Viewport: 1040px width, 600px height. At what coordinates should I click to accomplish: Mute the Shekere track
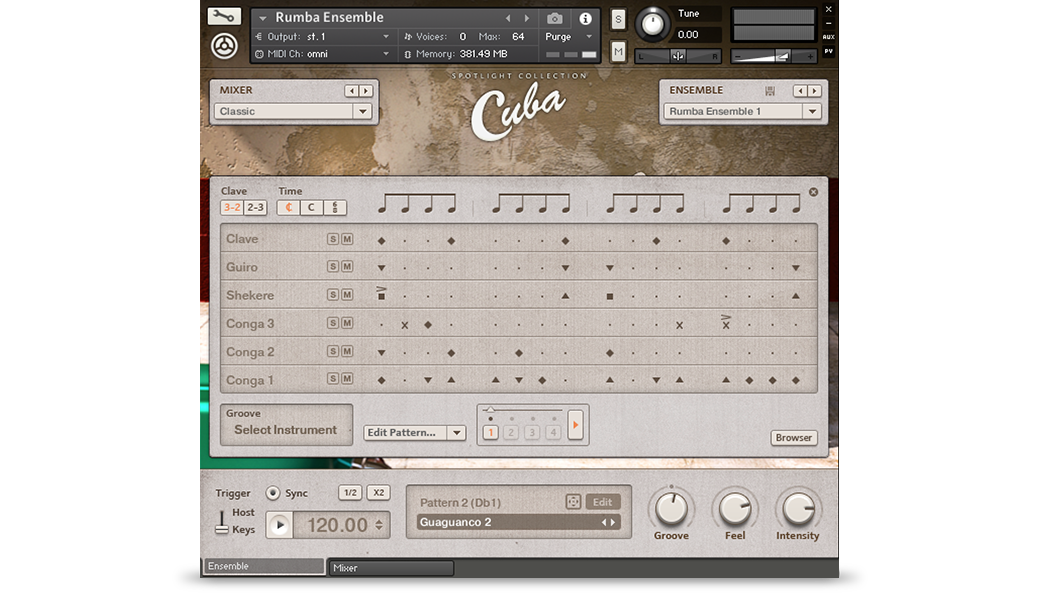pos(347,294)
